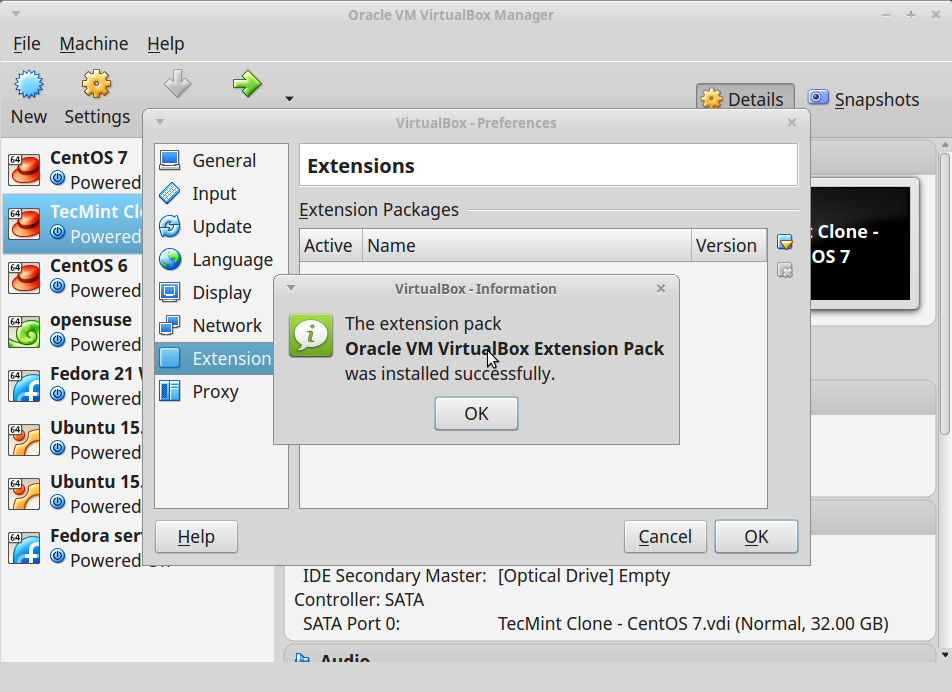
Task: Click scrollbar down arrow in details pane
Action: coord(944,655)
